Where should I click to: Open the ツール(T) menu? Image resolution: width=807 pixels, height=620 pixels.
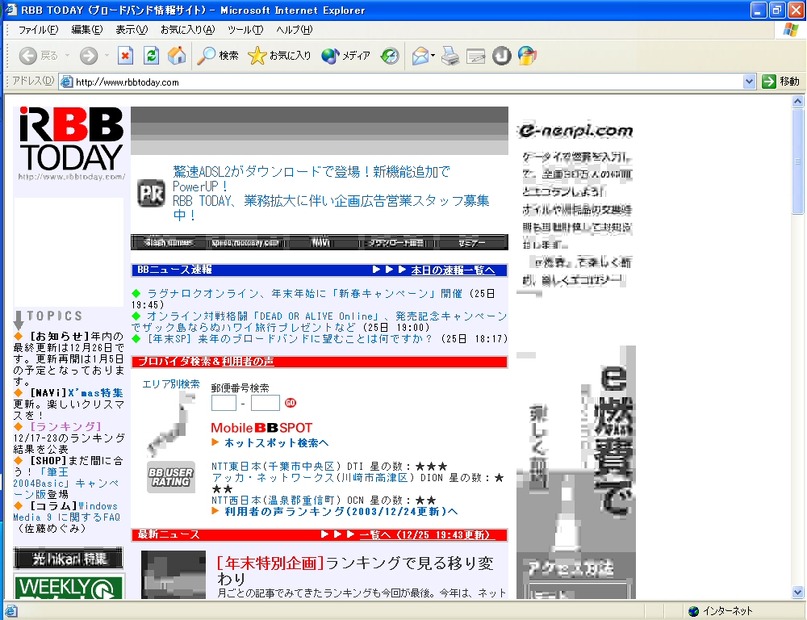(x=245, y=30)
